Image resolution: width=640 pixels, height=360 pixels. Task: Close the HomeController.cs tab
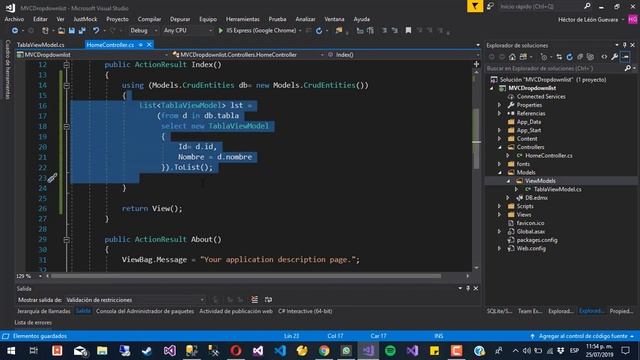coord(149,45)
